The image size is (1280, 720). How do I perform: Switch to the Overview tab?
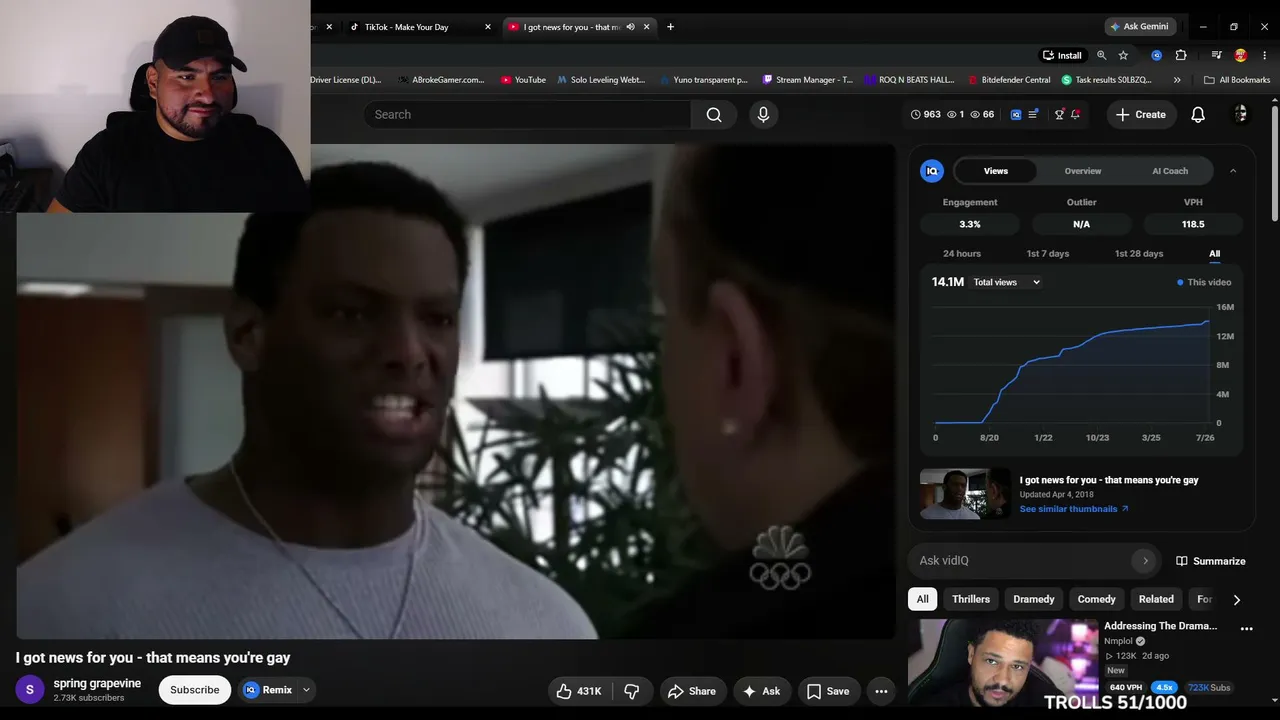click(1083, 171)
